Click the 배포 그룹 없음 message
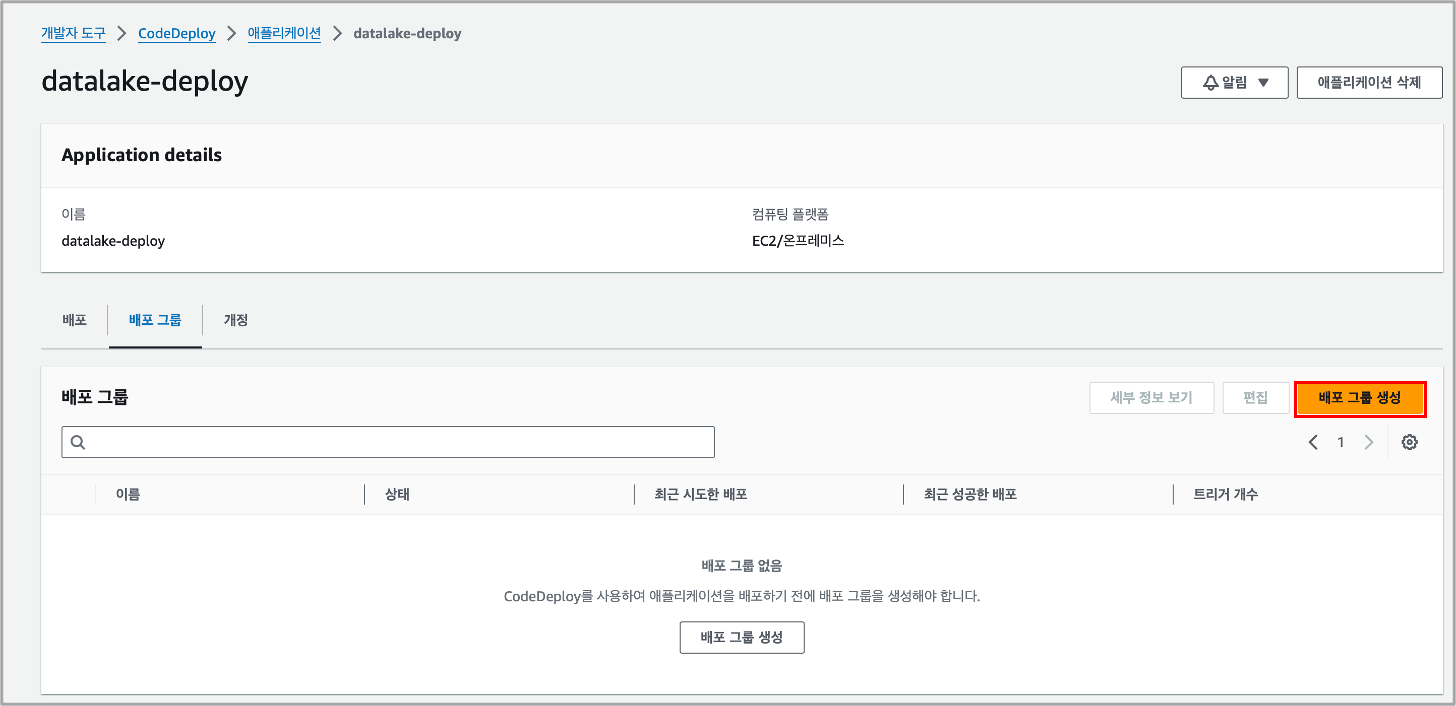The image size is (1456, 706). (742, 566)
